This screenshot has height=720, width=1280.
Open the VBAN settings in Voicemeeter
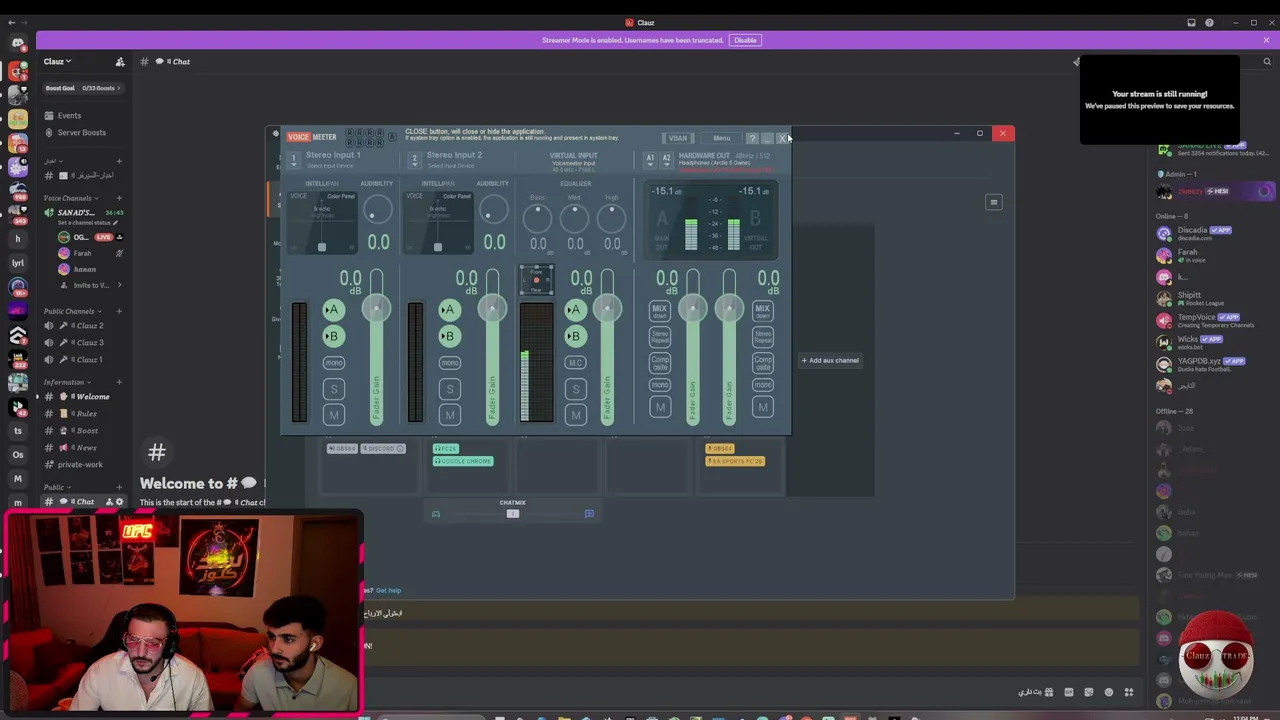(678, 138)
